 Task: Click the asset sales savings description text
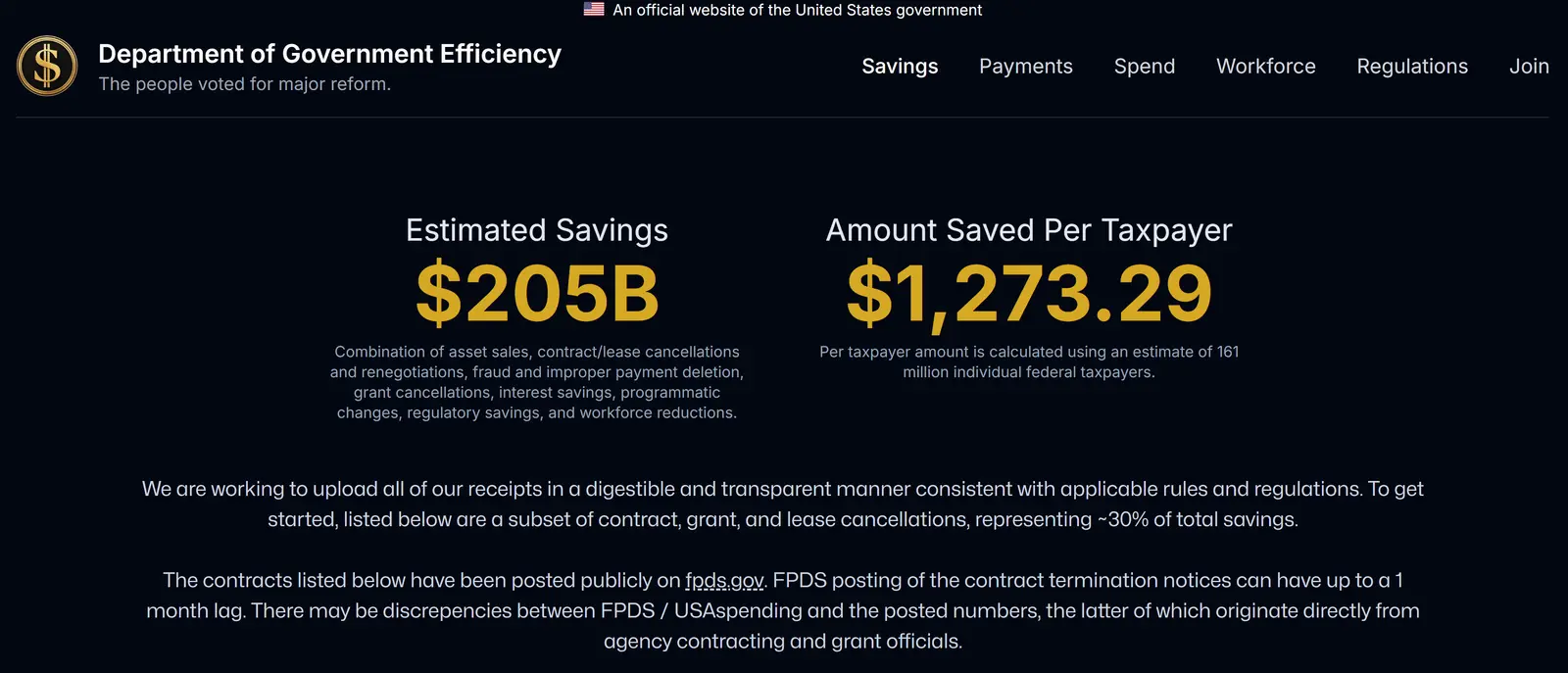536,382
